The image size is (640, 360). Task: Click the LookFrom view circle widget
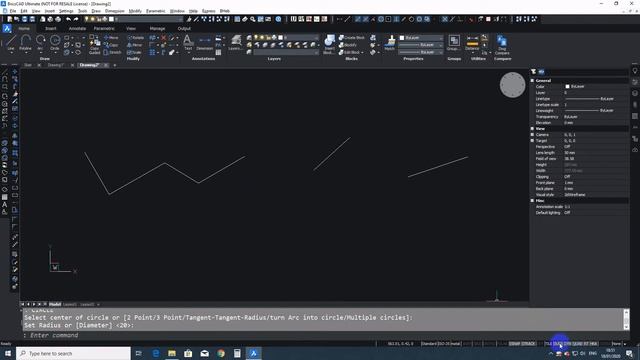click(x=513, y=85)
